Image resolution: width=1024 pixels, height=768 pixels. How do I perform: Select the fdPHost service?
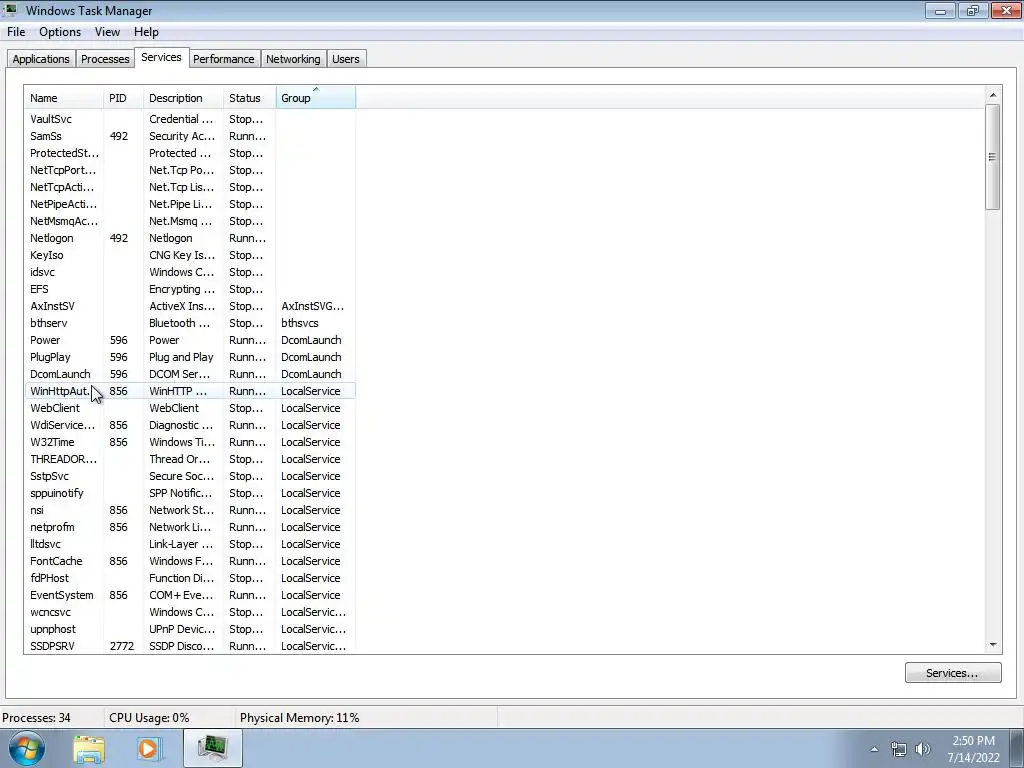pyautogui.click(x=50, y=577)
